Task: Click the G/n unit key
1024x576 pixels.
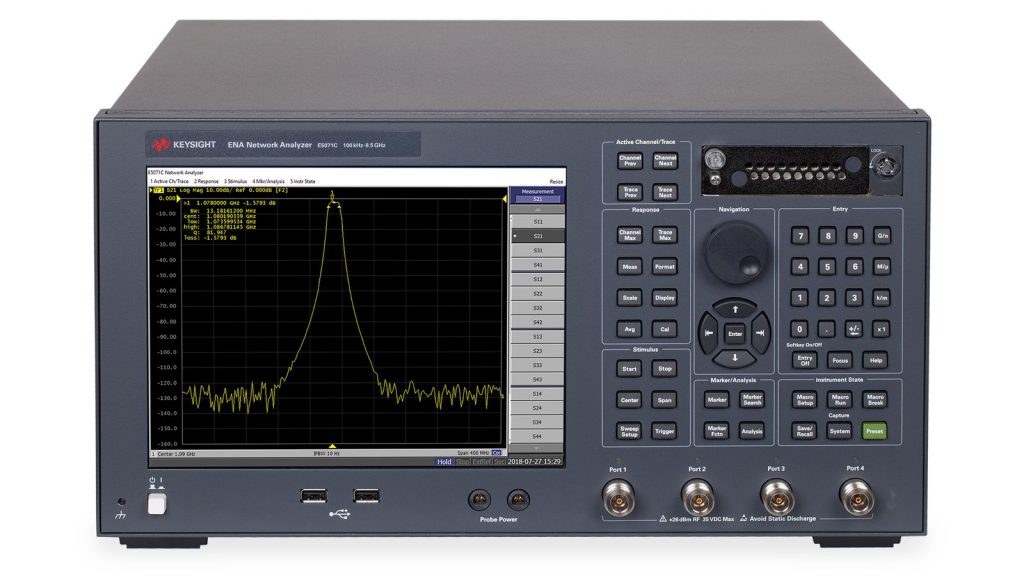Action: pos(882,236)
